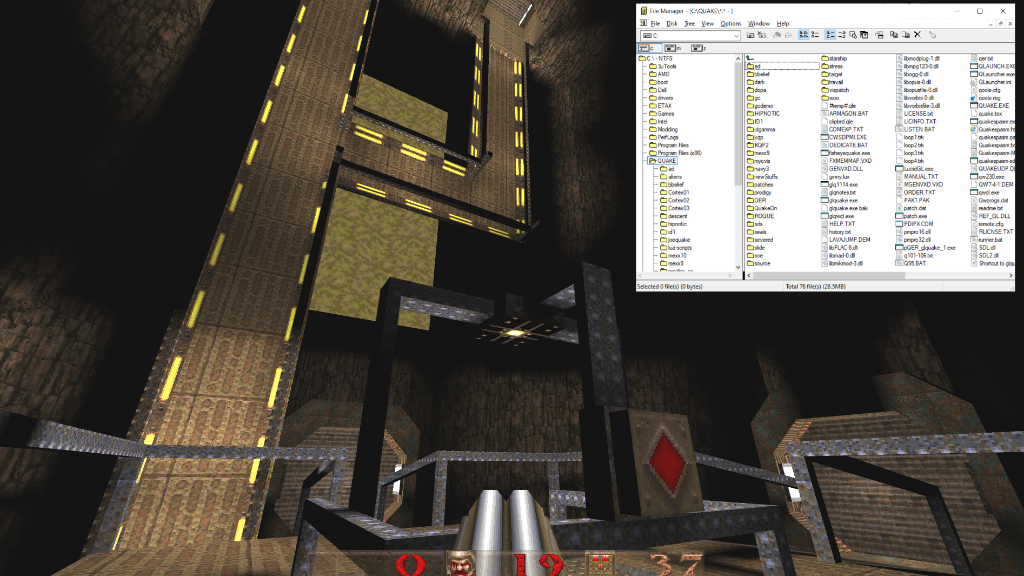1024x576 pixels.
Task: Click the Connect Network Drive toolbar icon
Action: [x=750, y=35]
